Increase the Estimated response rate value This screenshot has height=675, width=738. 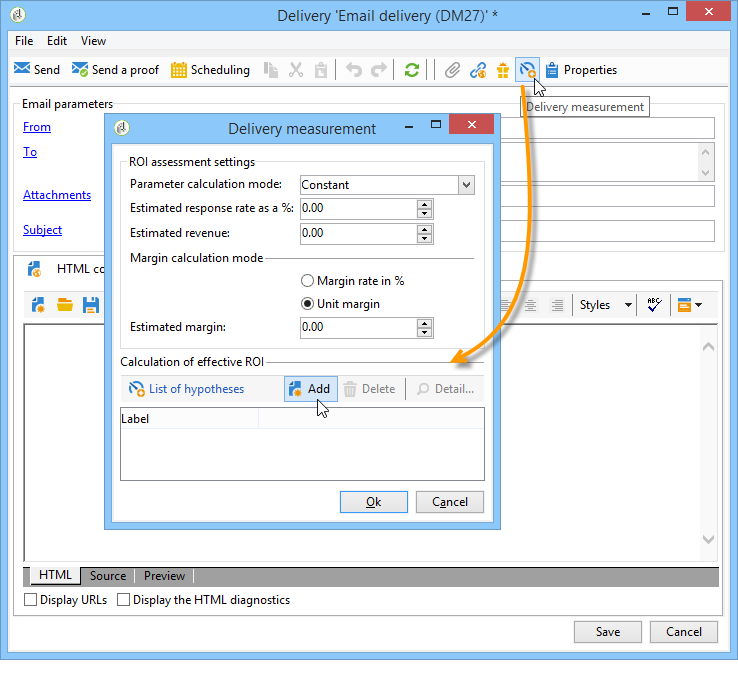425,204
